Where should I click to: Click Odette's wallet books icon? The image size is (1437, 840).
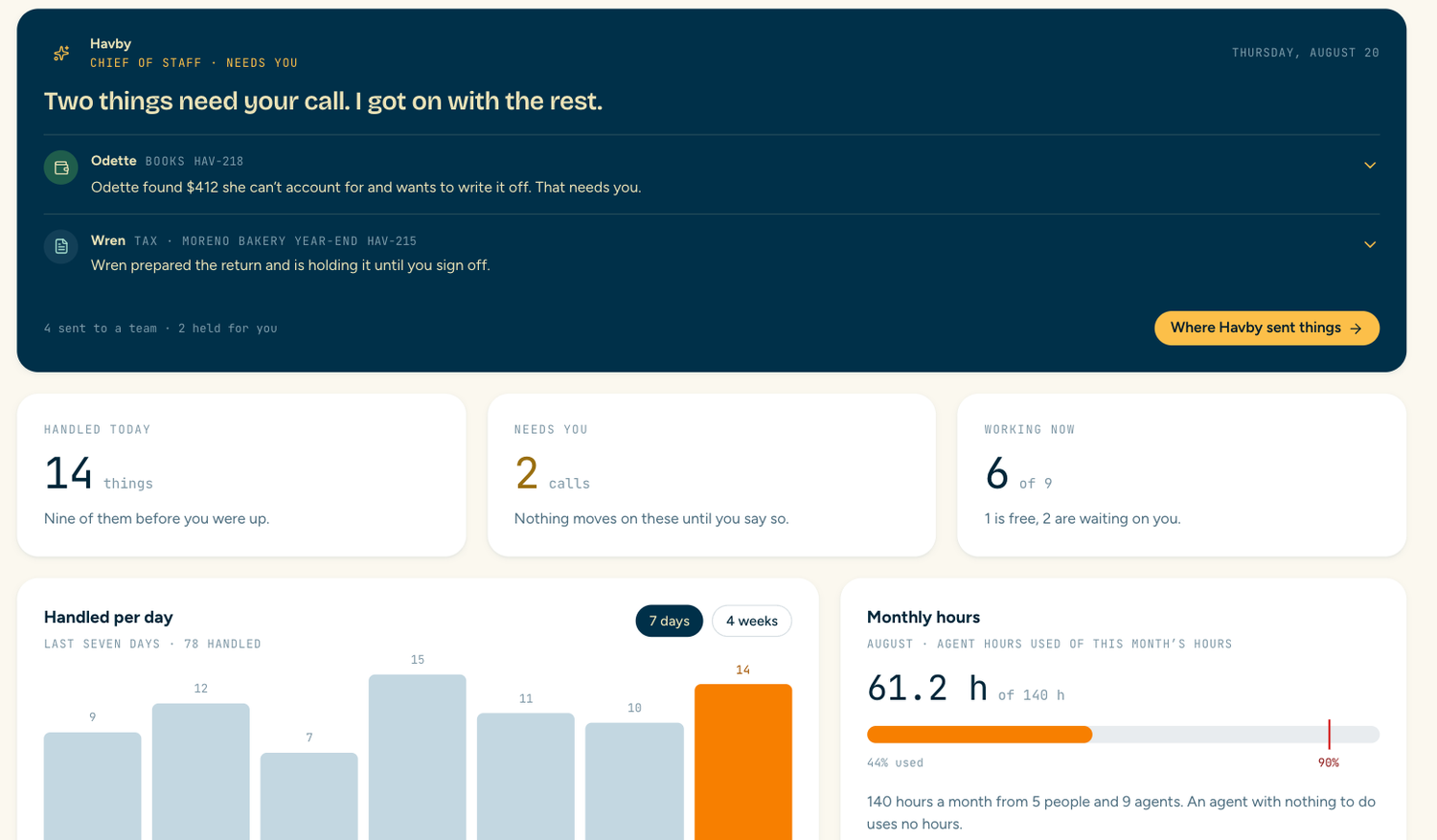(61, 168)
